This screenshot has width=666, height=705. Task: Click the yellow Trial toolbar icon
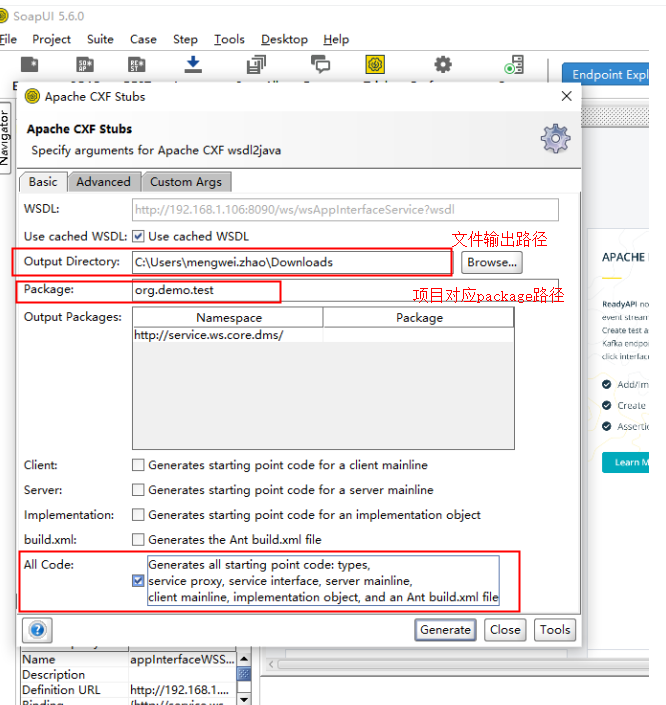[375, 65]
